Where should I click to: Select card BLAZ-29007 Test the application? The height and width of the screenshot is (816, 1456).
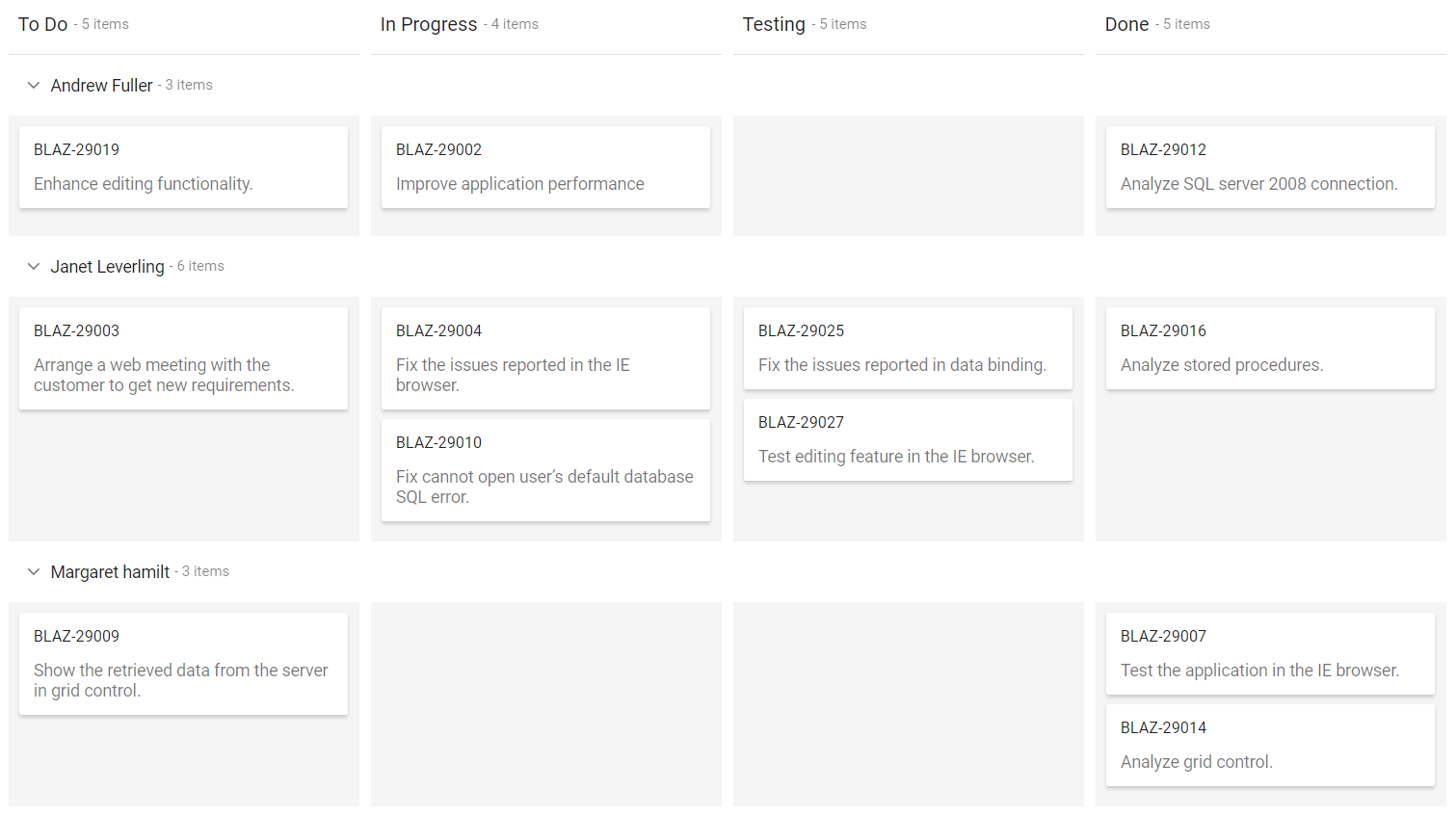[1270, 654]
